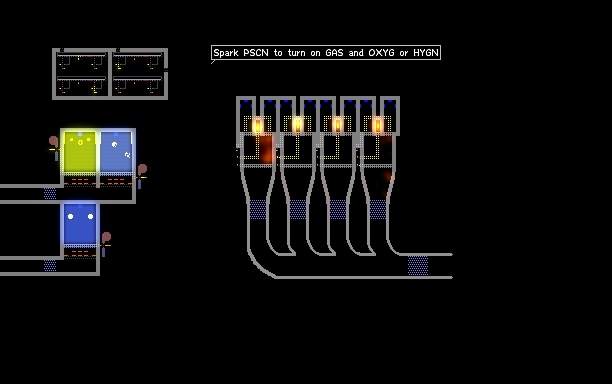The width and height of the screenshot is (612, 384).
Task: Click the light-blue tank beside the yellow tank
Action: [x=116, y=152]
